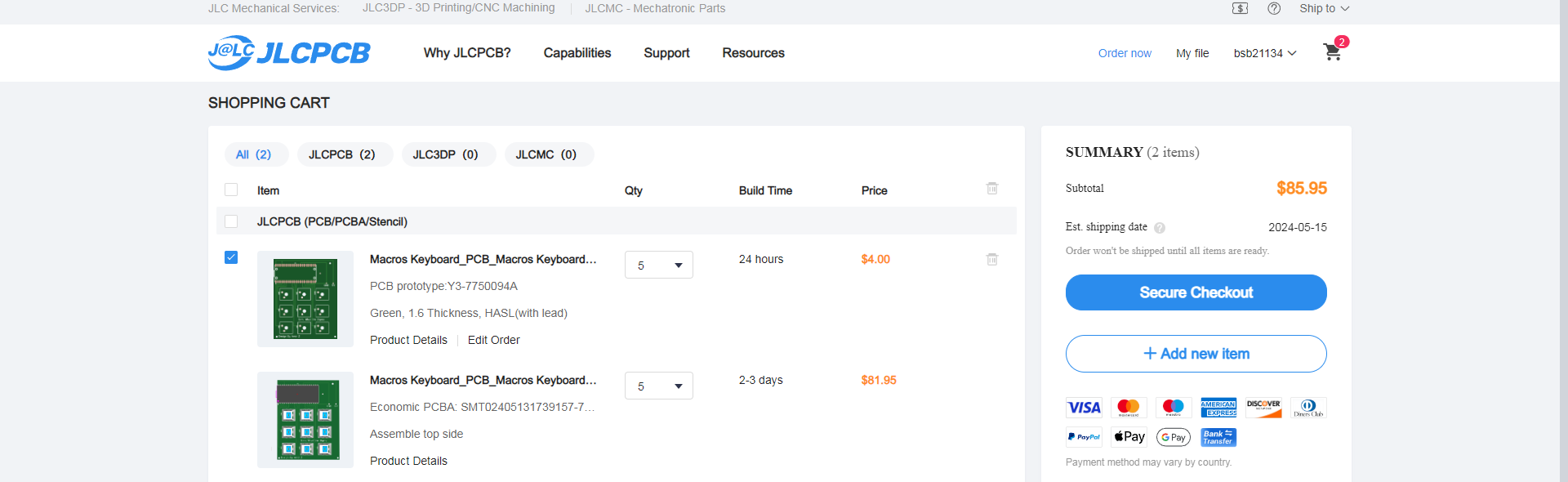Image resolution: width=1568 pixels, height=482 pixels.
Task: Open the PCB prototype board thumbnail
Action: pyautogui.click(x=305, y=299)
